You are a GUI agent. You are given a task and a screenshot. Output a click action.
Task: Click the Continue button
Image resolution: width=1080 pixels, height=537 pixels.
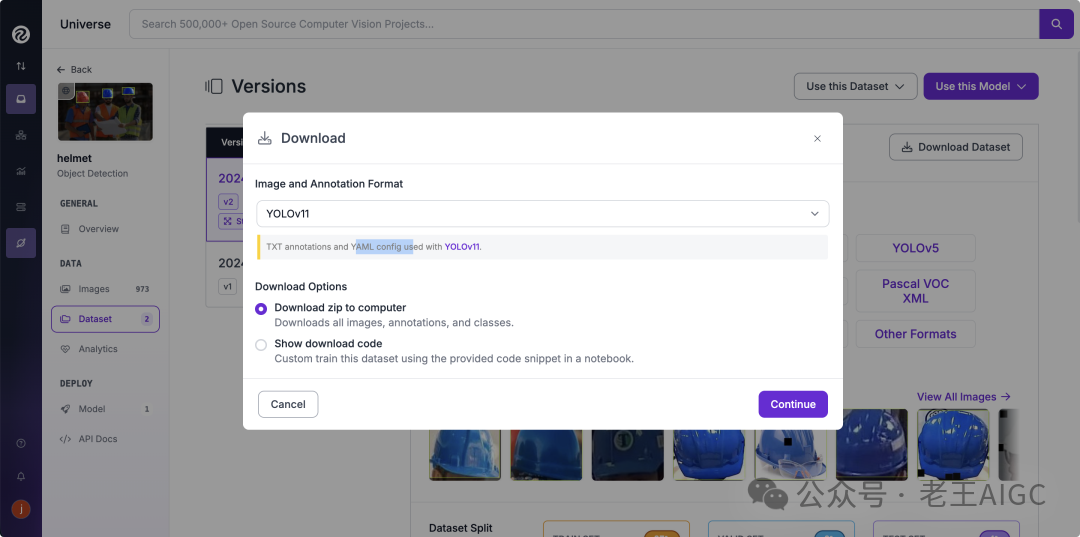point(793,404)
